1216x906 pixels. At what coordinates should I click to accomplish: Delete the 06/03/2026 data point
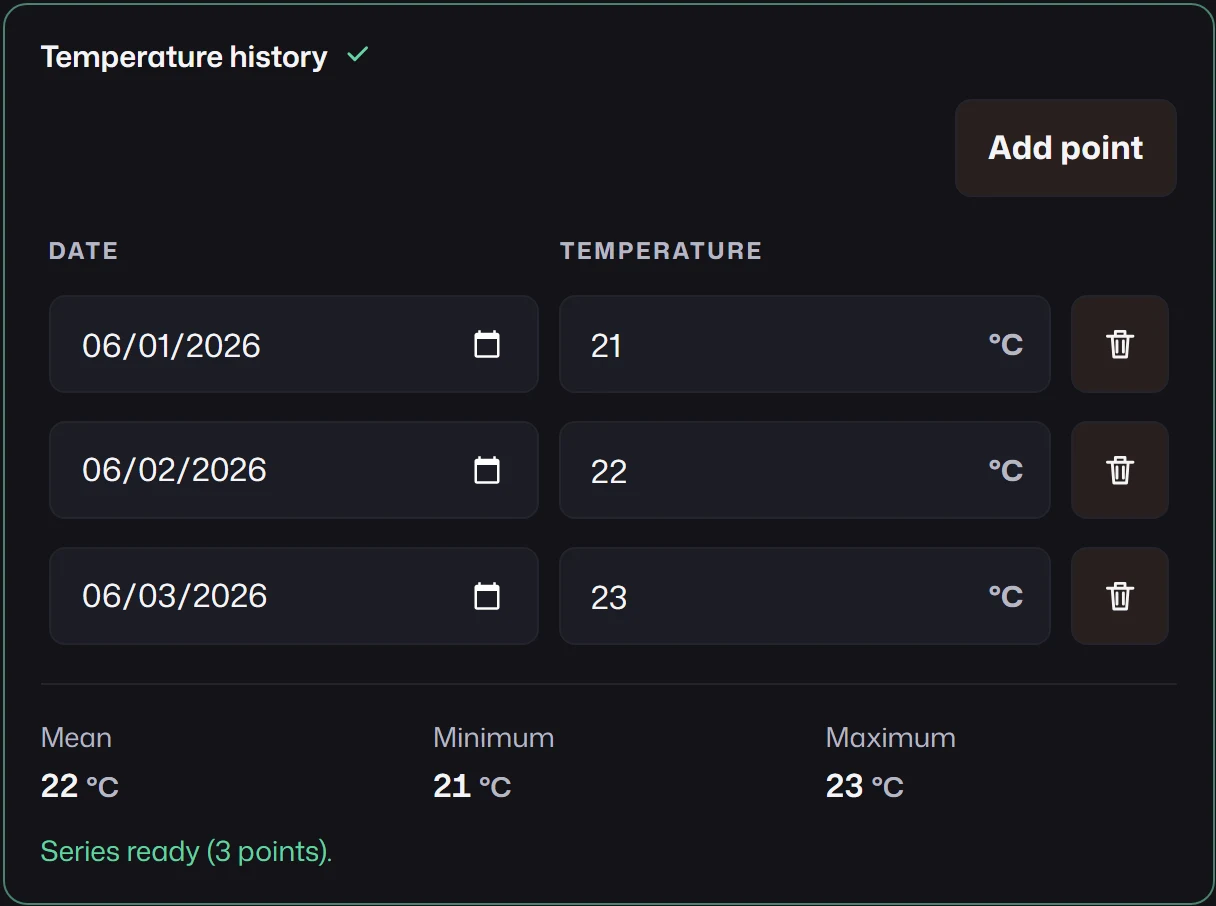tap(1120, 596)
